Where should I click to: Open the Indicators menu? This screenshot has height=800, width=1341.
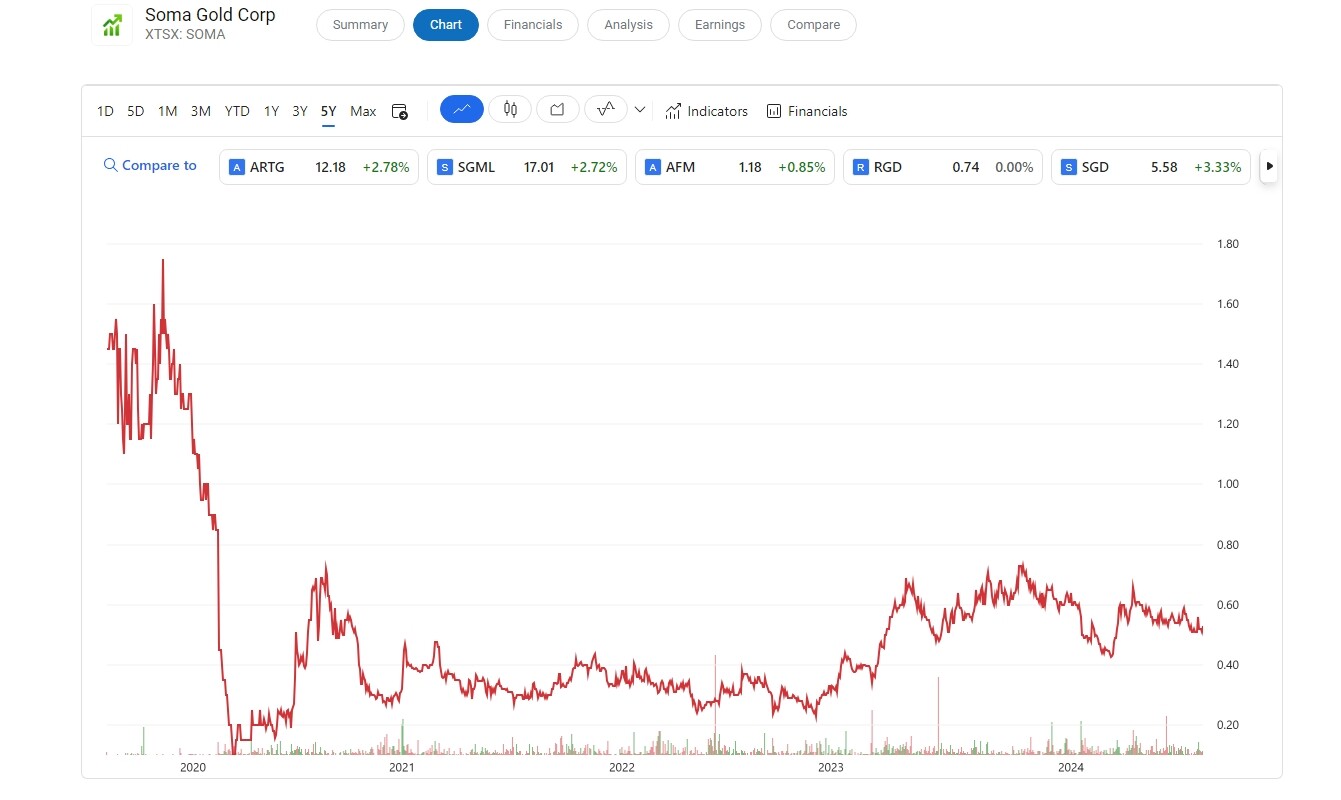pos(707,111)
